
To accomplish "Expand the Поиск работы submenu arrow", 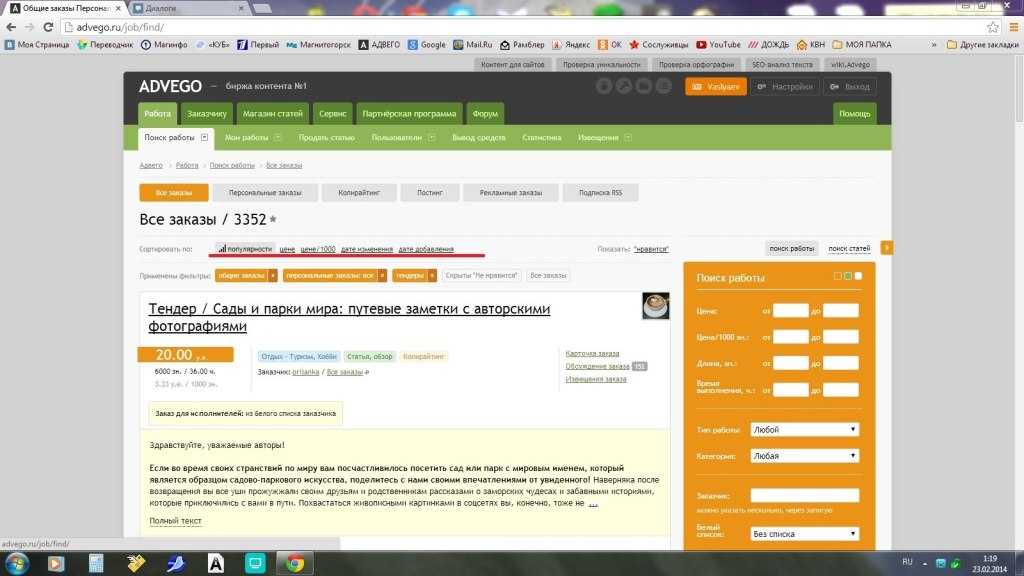I will (x=204, y=137).
